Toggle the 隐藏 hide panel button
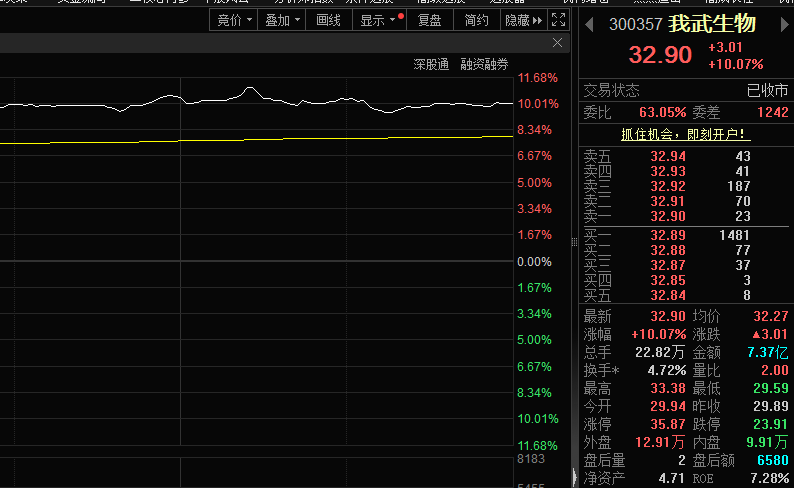The width and height of the screenshot is (794, 488). 517,20
